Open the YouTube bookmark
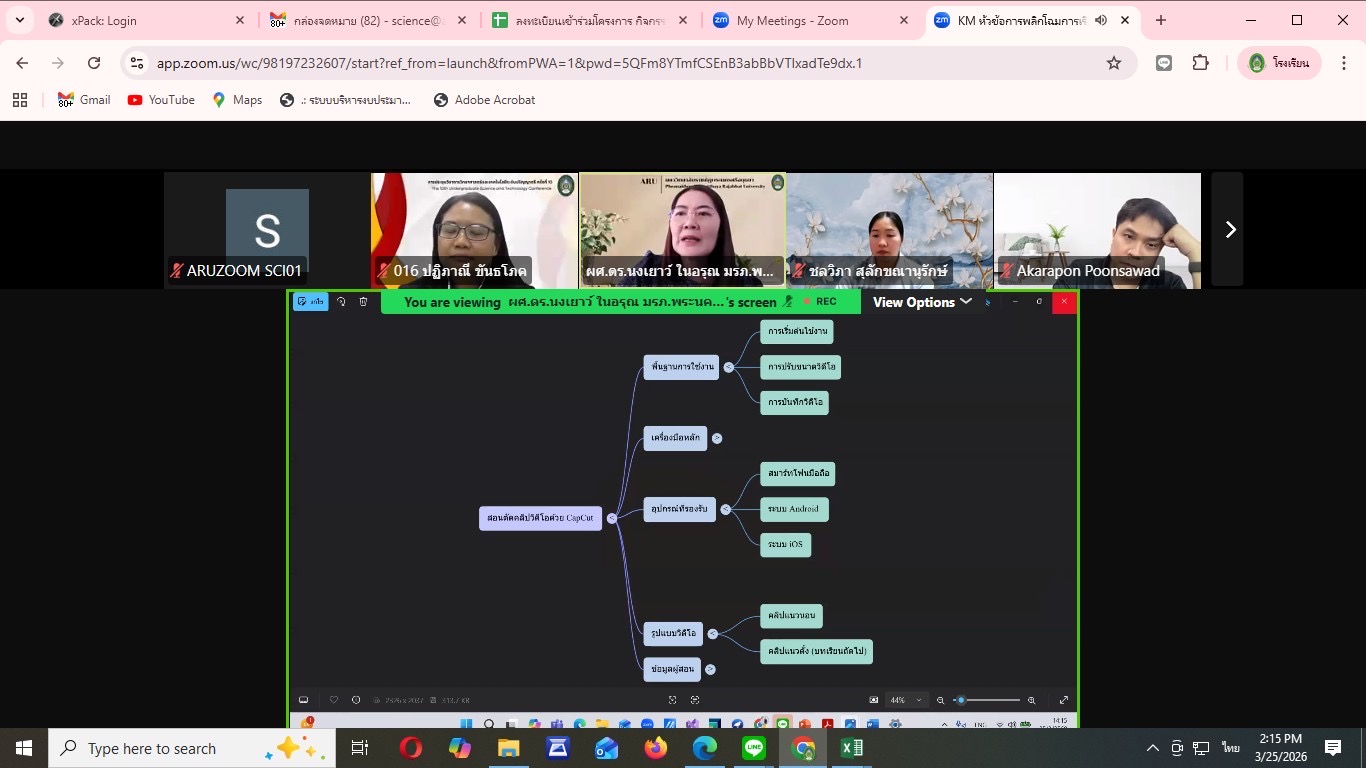 tap(161, 100)
